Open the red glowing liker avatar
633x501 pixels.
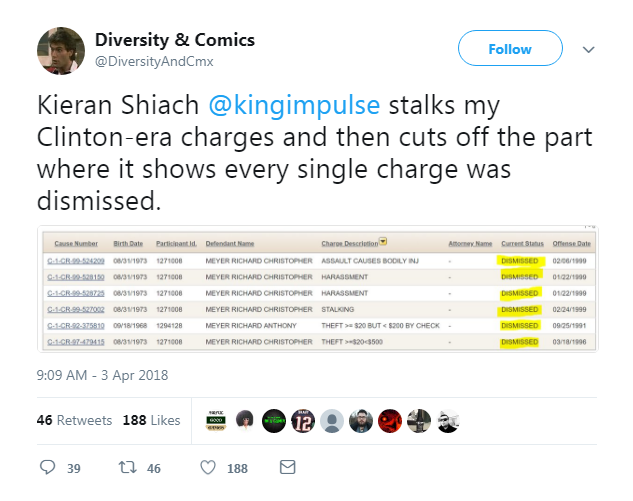390,421
